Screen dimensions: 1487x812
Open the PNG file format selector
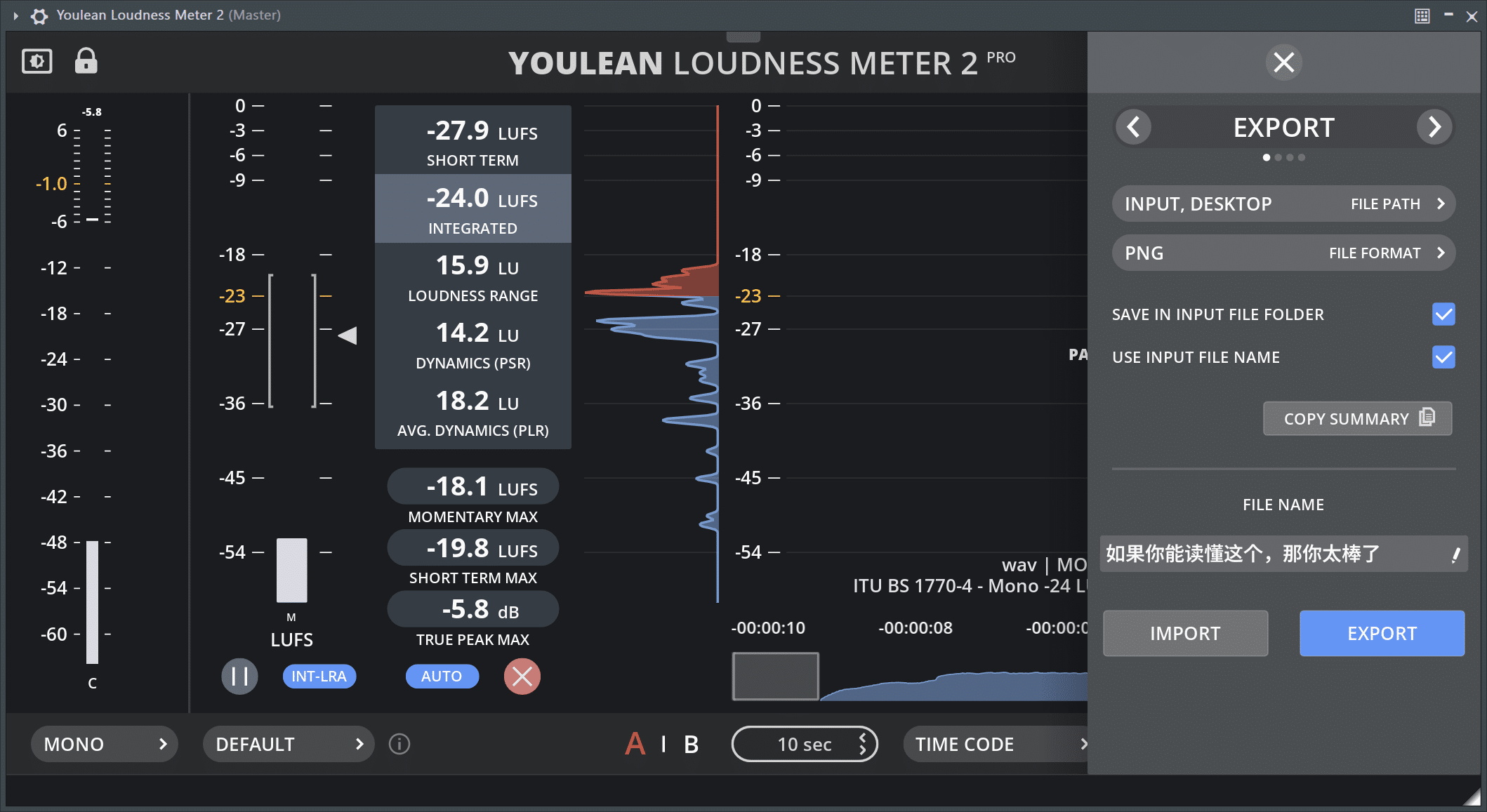coord(1283,253)
